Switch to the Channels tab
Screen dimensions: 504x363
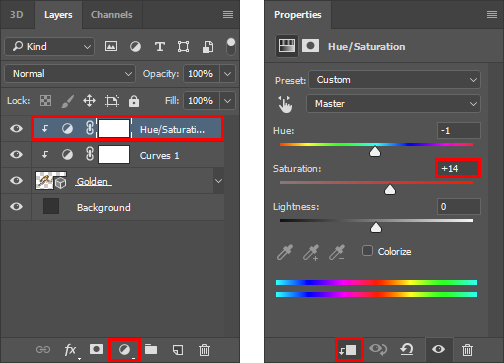(112, 15)
